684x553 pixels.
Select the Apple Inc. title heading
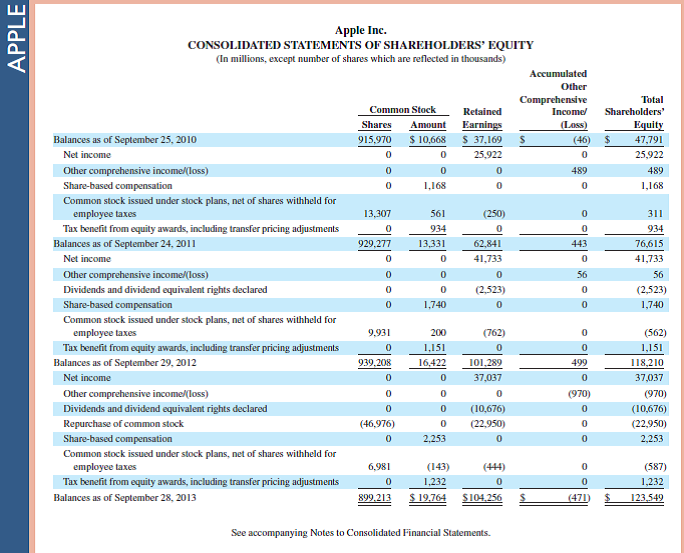point(360,30)
